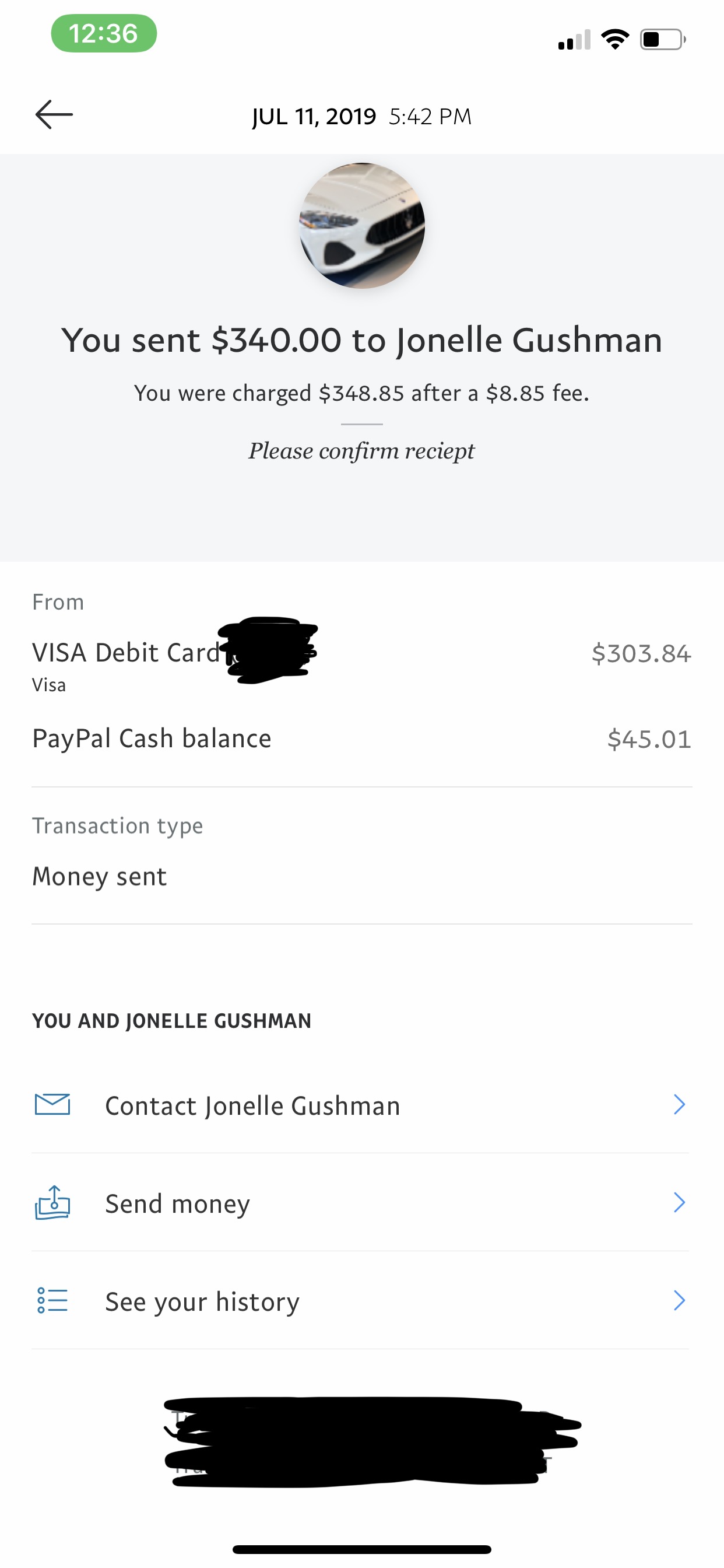Select Contact Jonelle Gushman row
The width and height of the screenshot is (724, 1568).
(x=360, y=1105)
